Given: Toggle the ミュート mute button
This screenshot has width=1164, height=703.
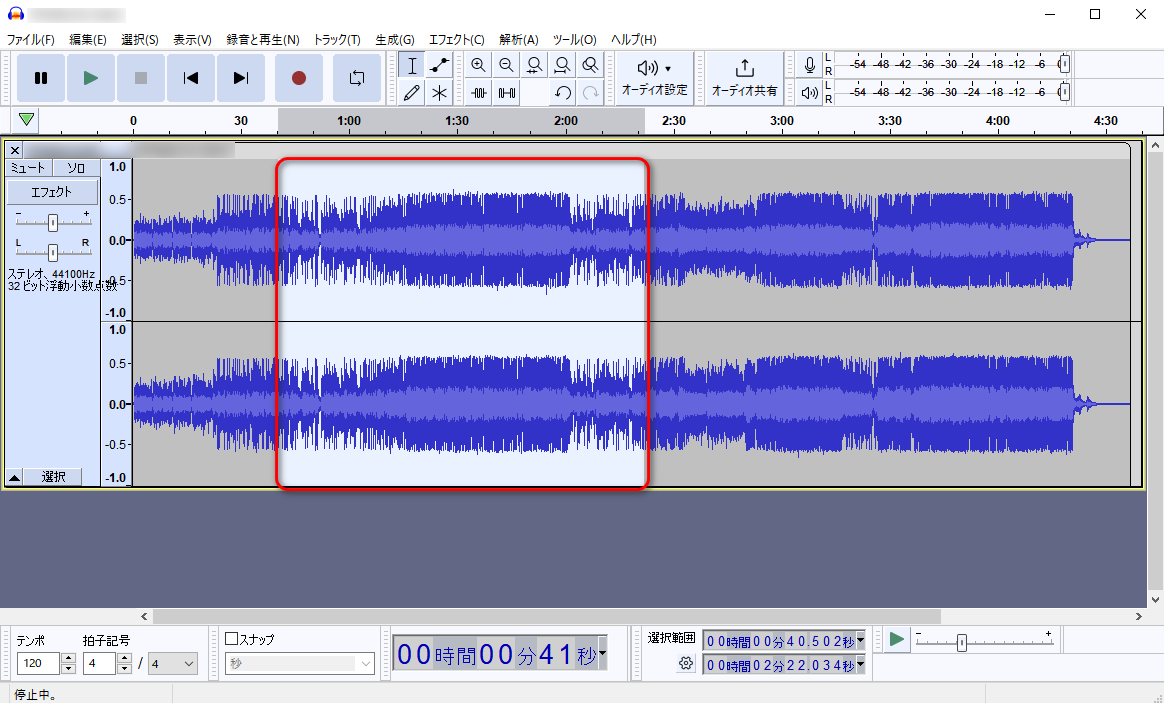Looking at the screenshot, I should 29,168.
